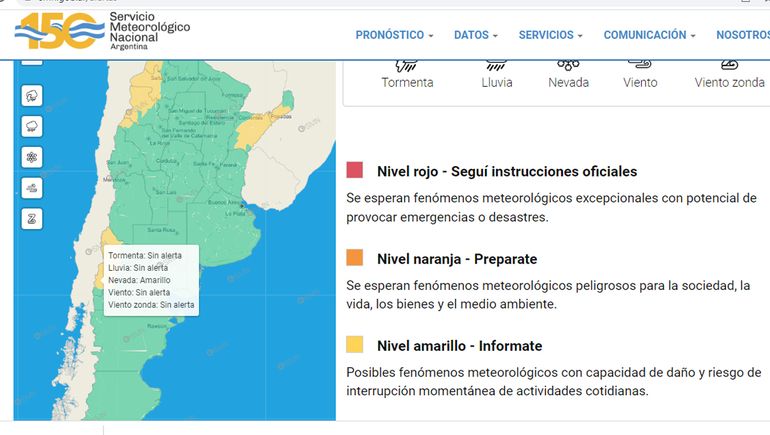Viewport: 770px width, 435px height.
Task: Click the orange Nivel naranja color square
Action: coord(355,258)
